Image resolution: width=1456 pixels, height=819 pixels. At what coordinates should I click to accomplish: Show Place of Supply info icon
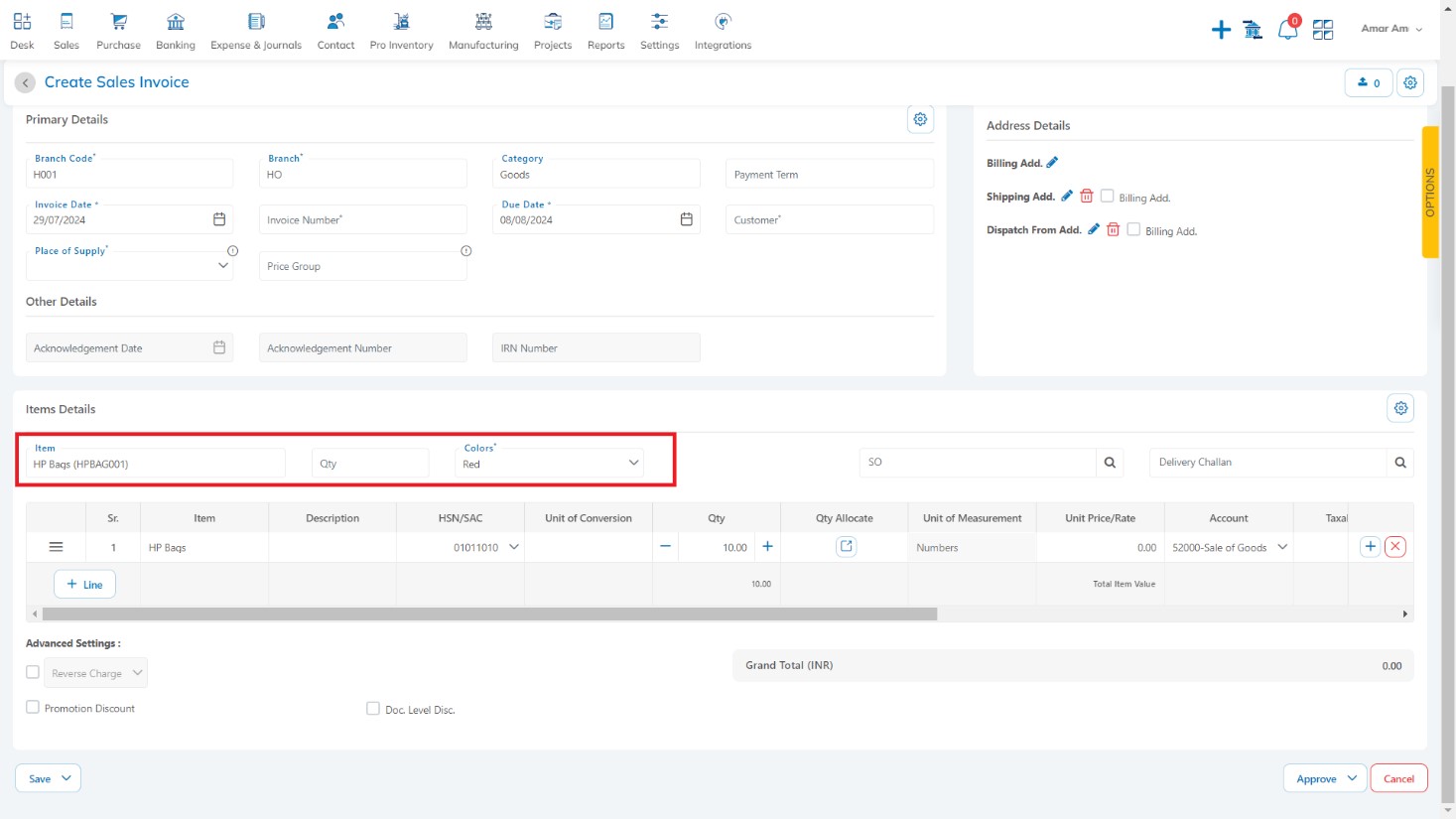(232, 251)
